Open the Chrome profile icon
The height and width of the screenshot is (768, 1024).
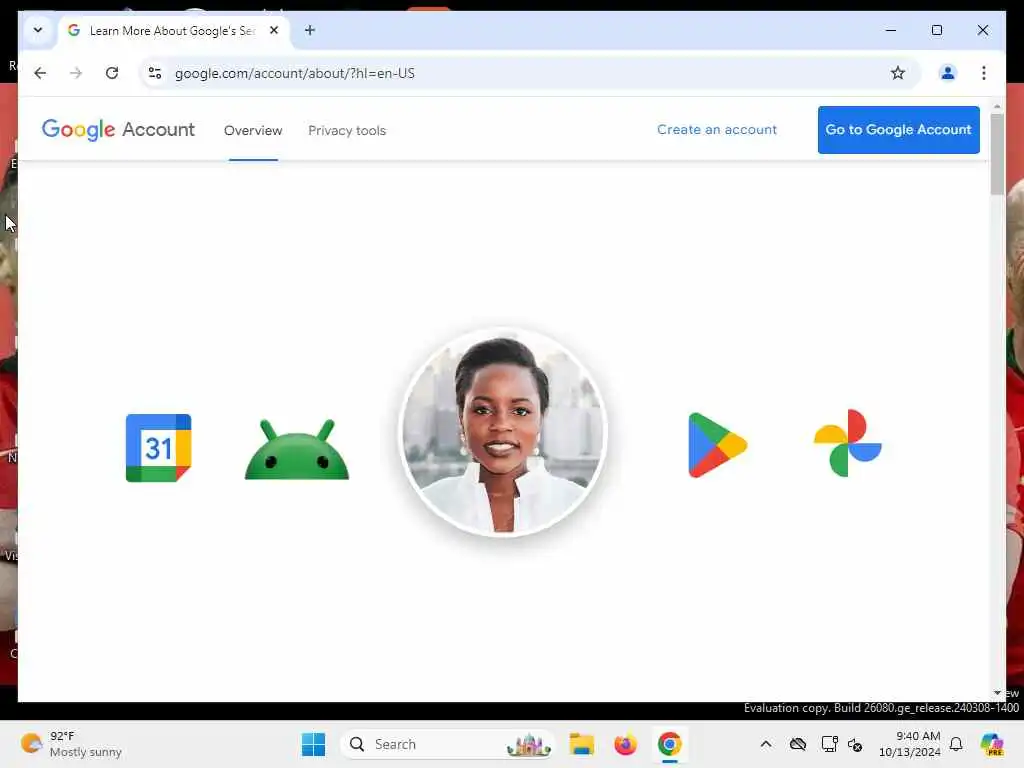click(948, 73)
